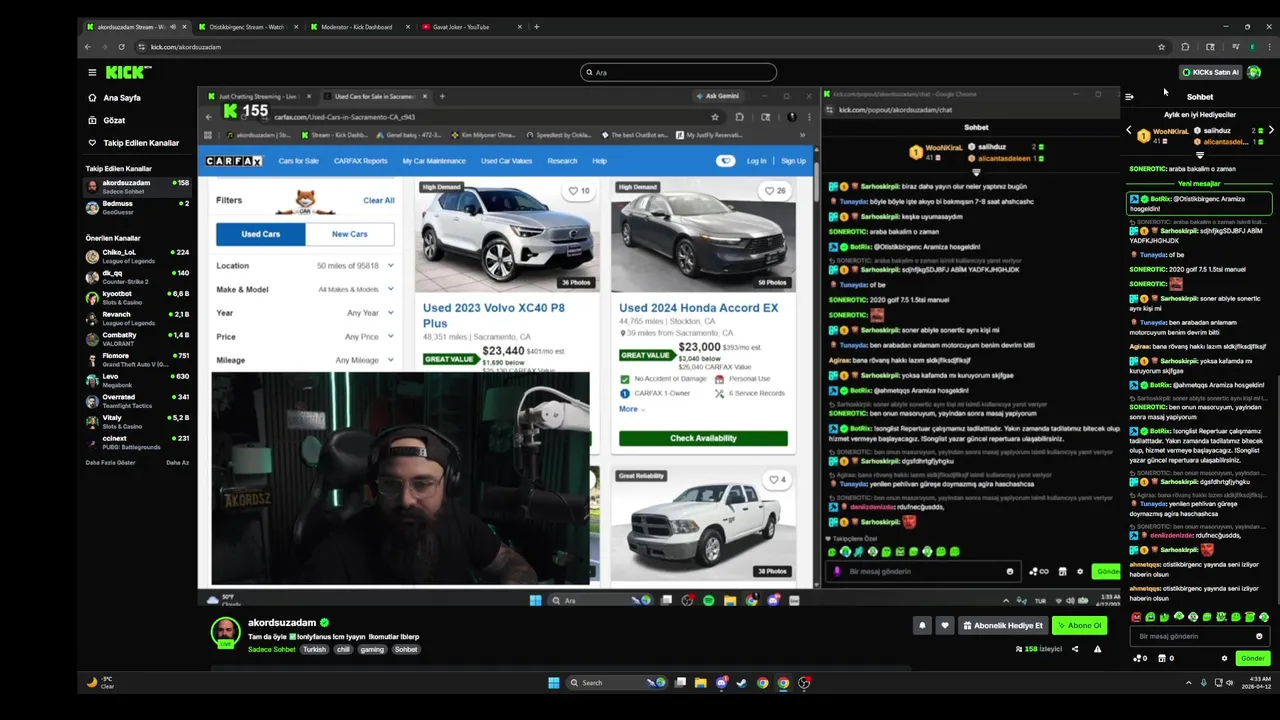
Task: Click the heart follow button under the stream
Action: click(x=944, y=625)
